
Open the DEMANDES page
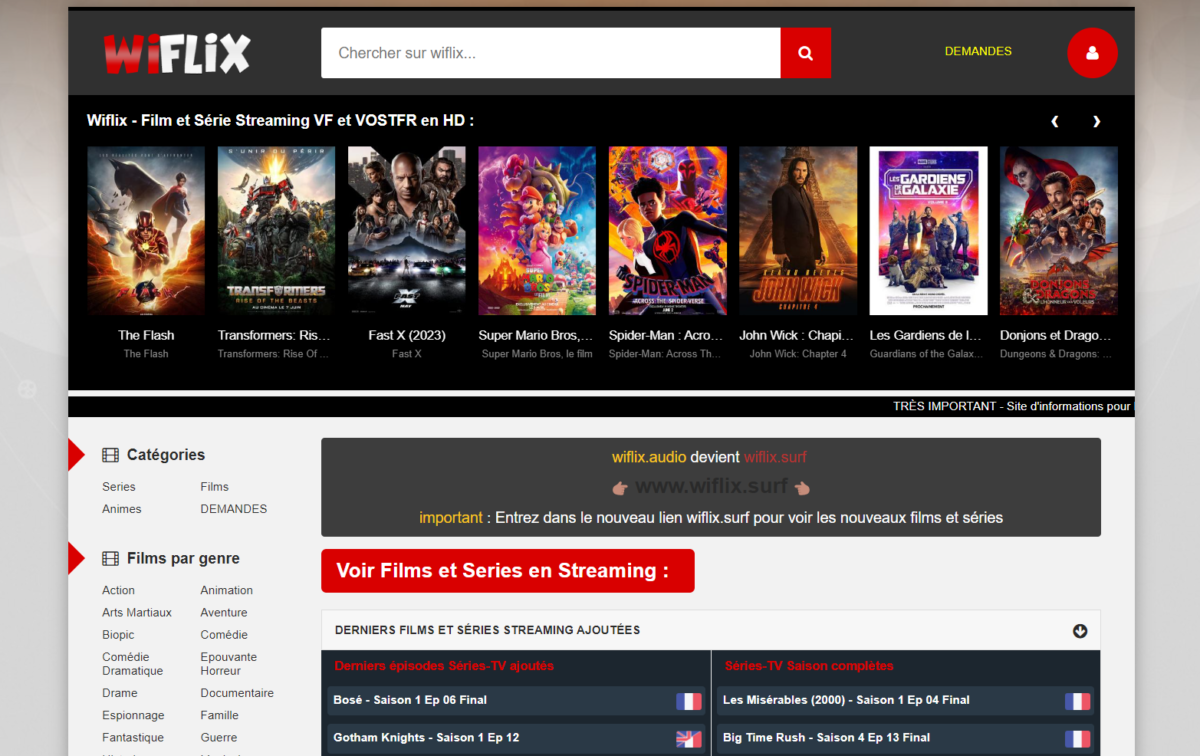(x=977, y=50)
